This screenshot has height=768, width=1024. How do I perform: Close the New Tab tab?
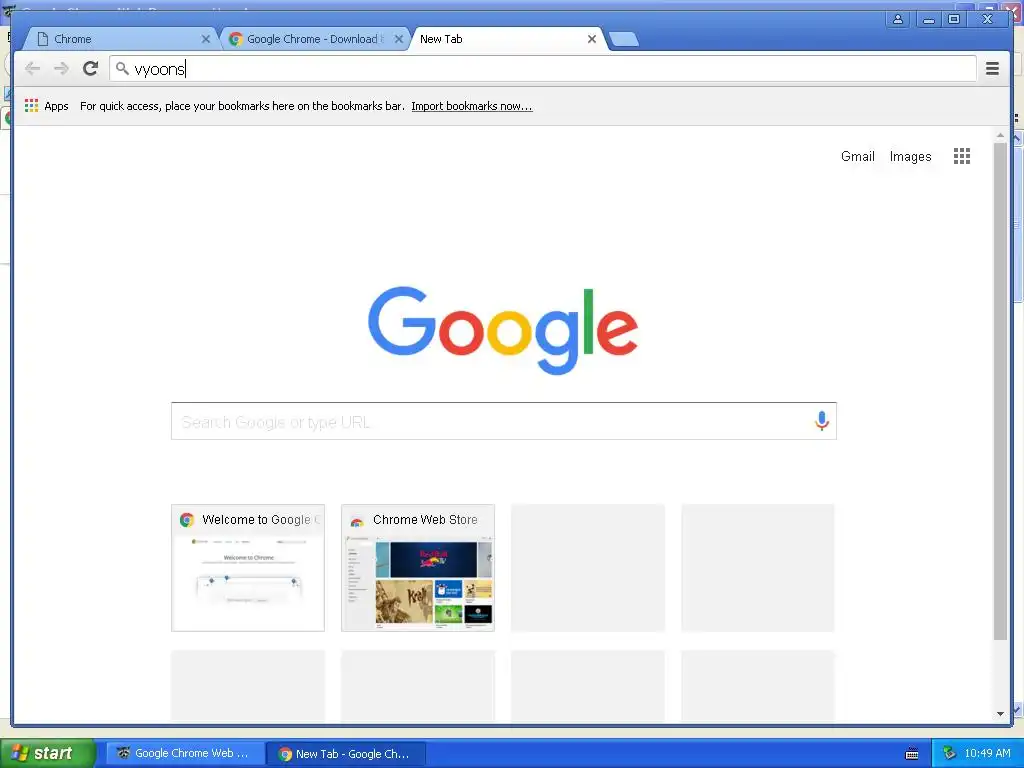(x=592, y=39)
